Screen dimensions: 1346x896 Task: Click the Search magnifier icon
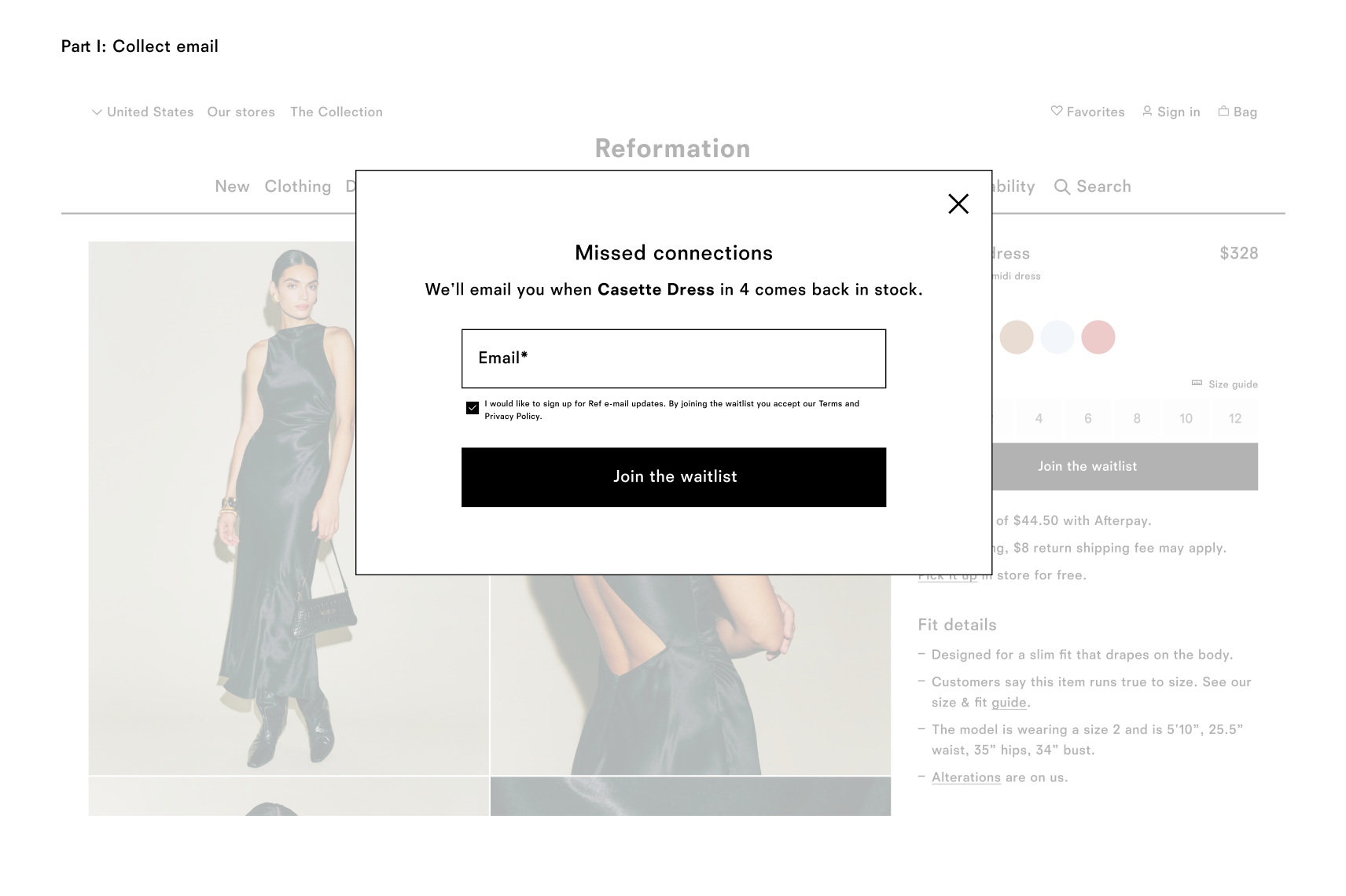pyautogui.click(x=1062, y=187)
